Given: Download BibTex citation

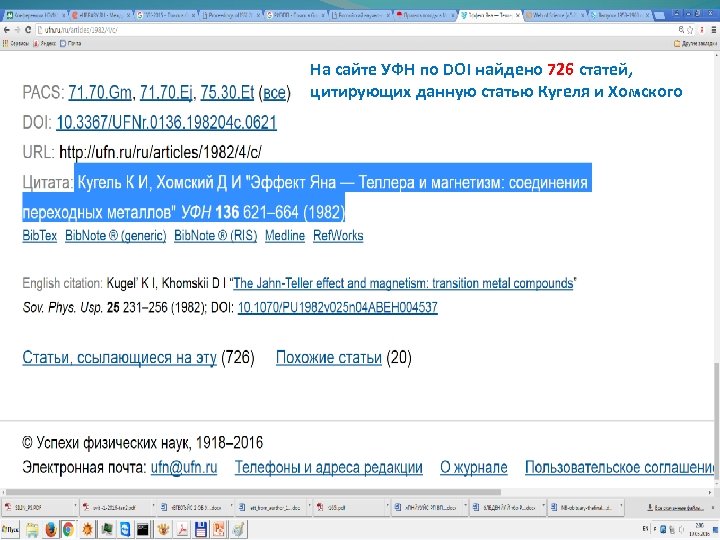Looking at the screenshot, I should click(39, 236).
